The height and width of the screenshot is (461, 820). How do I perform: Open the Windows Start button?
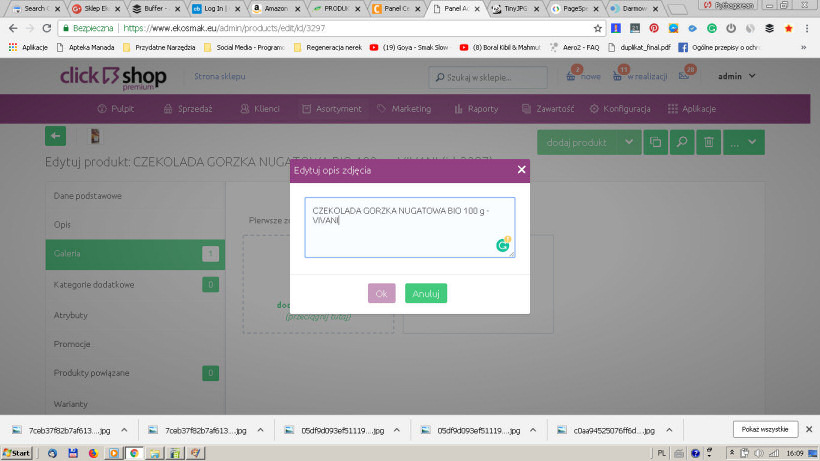(x=17, y=453)
